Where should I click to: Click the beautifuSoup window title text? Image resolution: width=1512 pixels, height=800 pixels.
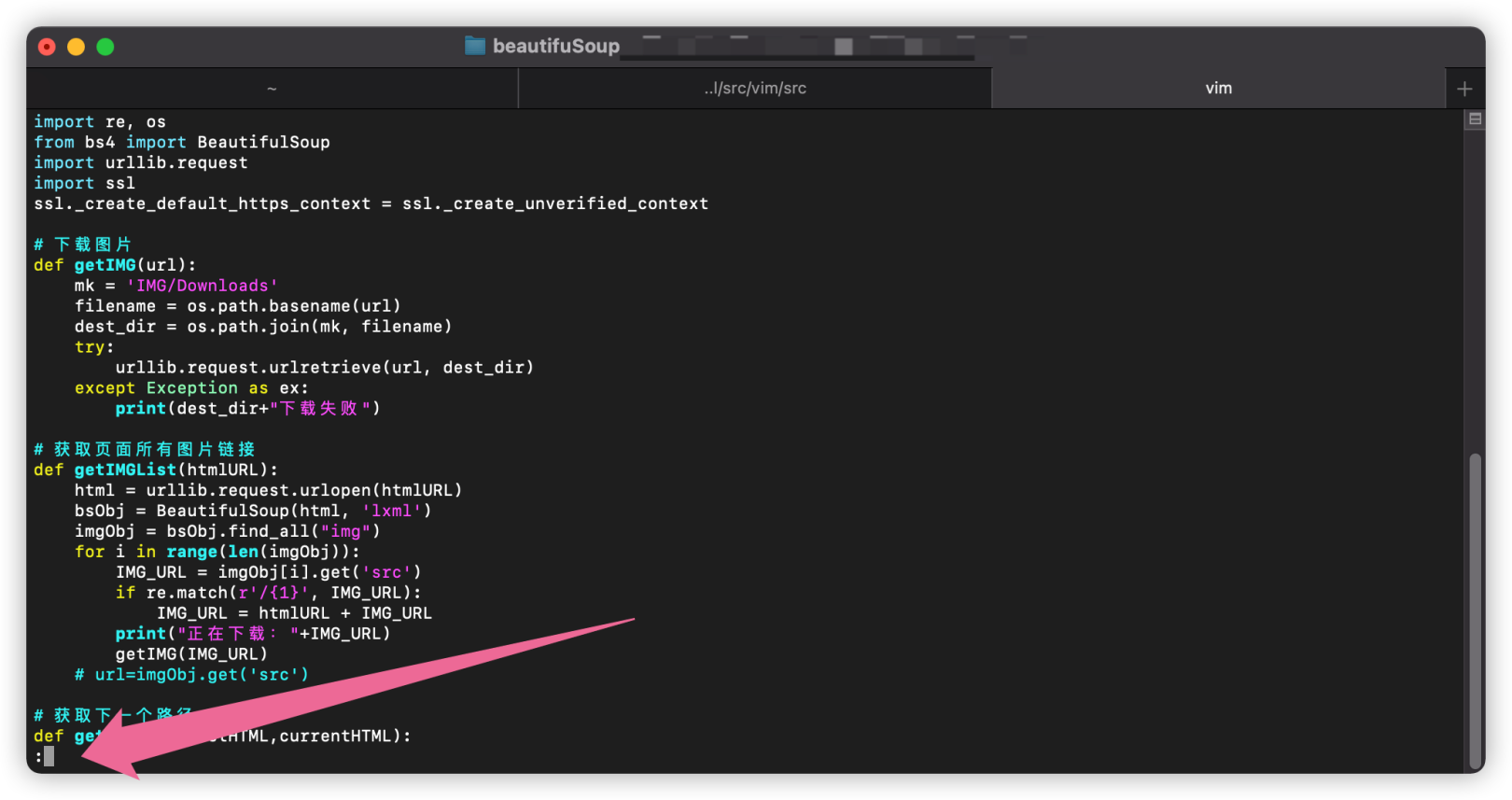pyautogui.click(x=556, y=46)
